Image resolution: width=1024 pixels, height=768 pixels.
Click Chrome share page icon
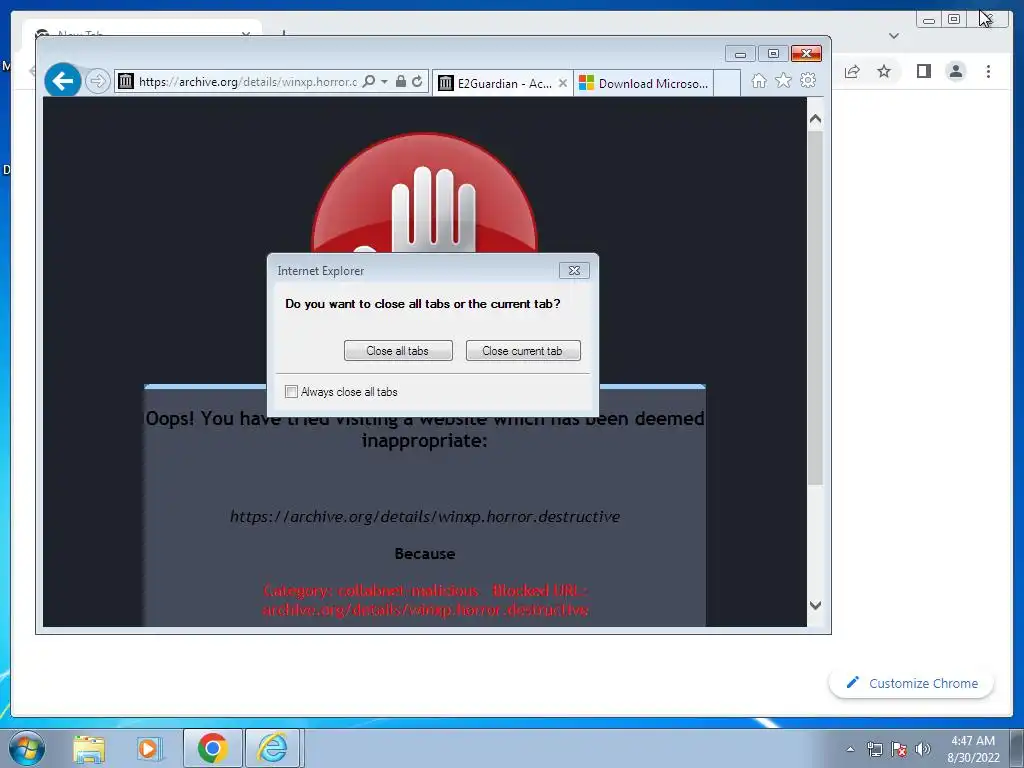pos(852,72)
